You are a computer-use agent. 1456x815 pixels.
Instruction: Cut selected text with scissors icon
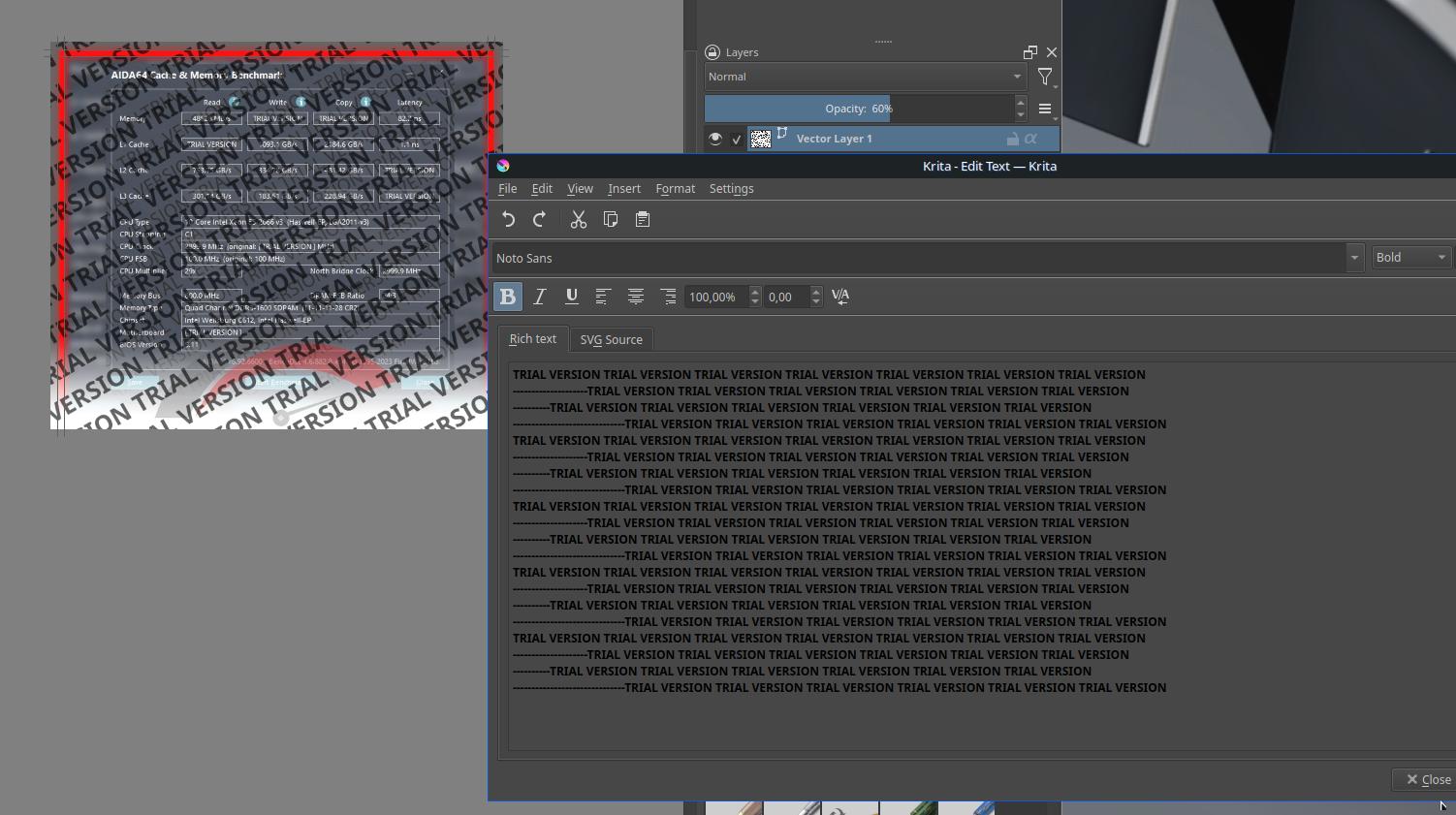[579, 220]
